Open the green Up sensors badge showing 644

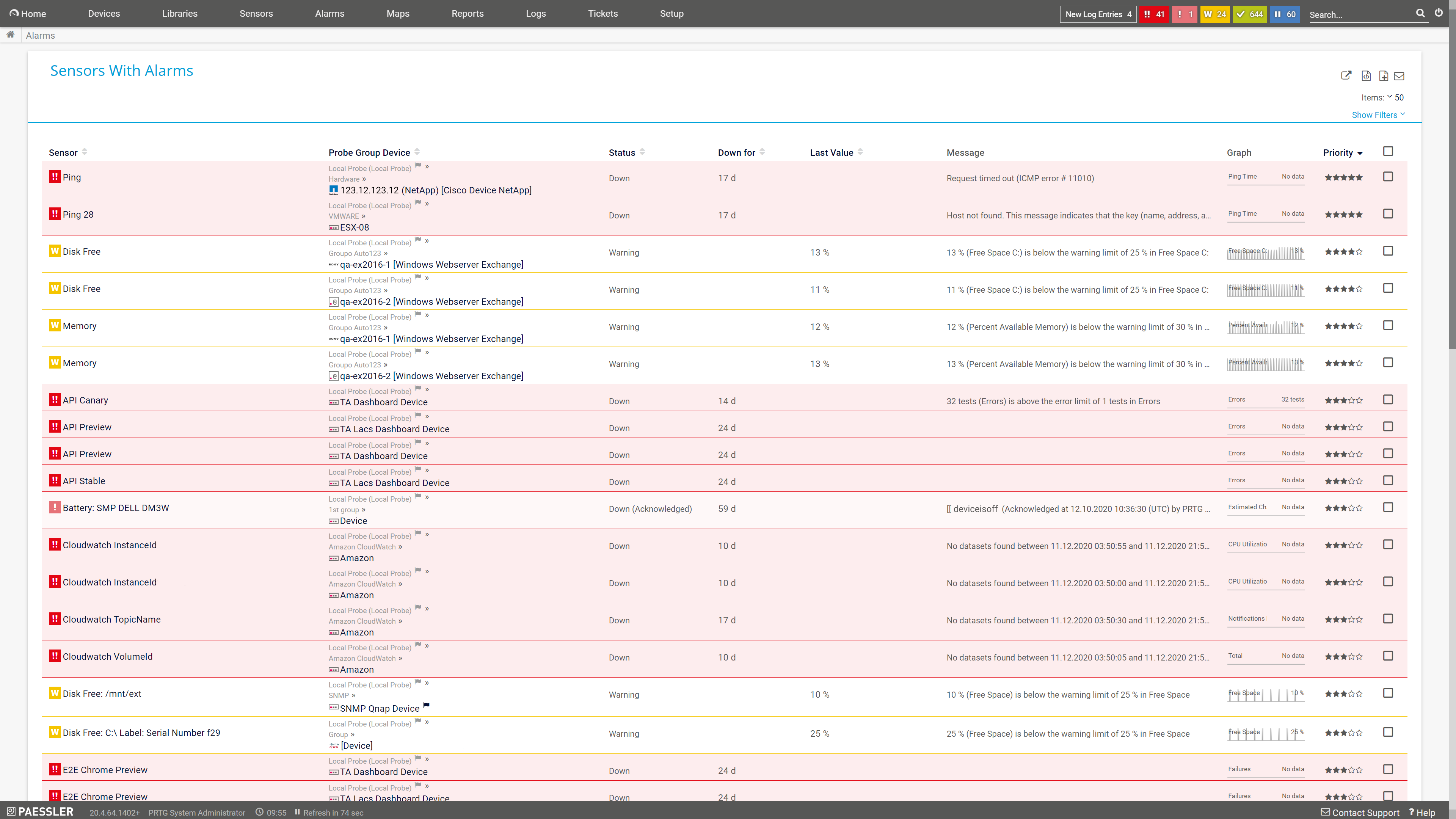[x=1250, y=14]
